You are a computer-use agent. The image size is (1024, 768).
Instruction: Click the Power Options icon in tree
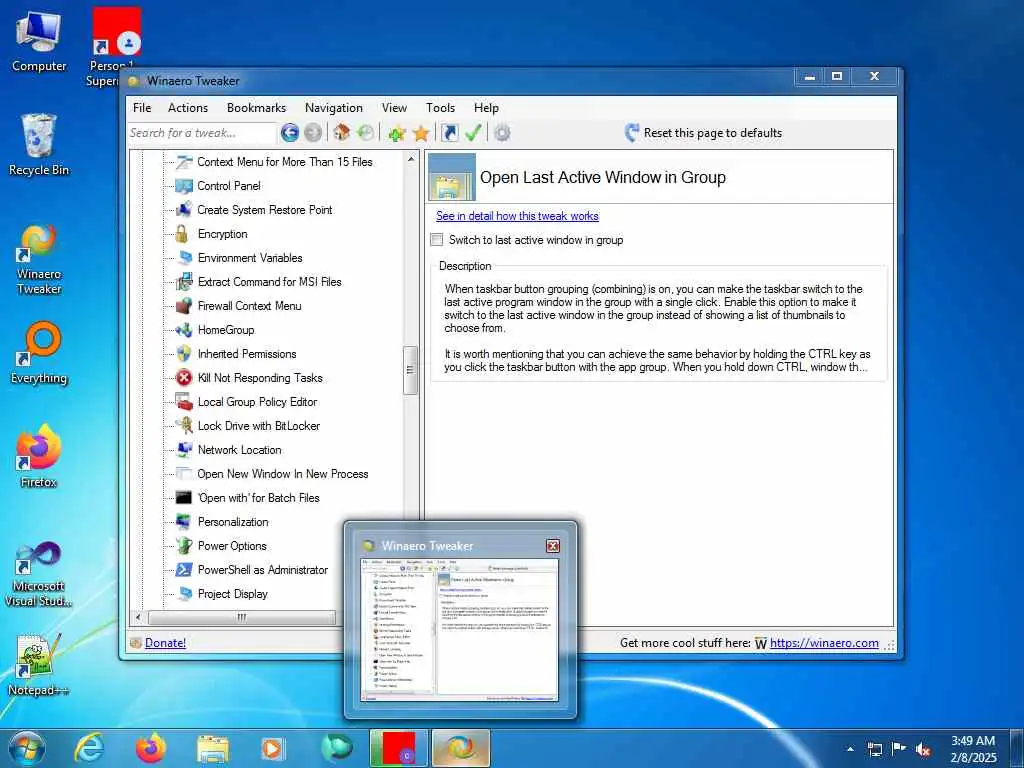pyautogui.click(x=184, y=545)
